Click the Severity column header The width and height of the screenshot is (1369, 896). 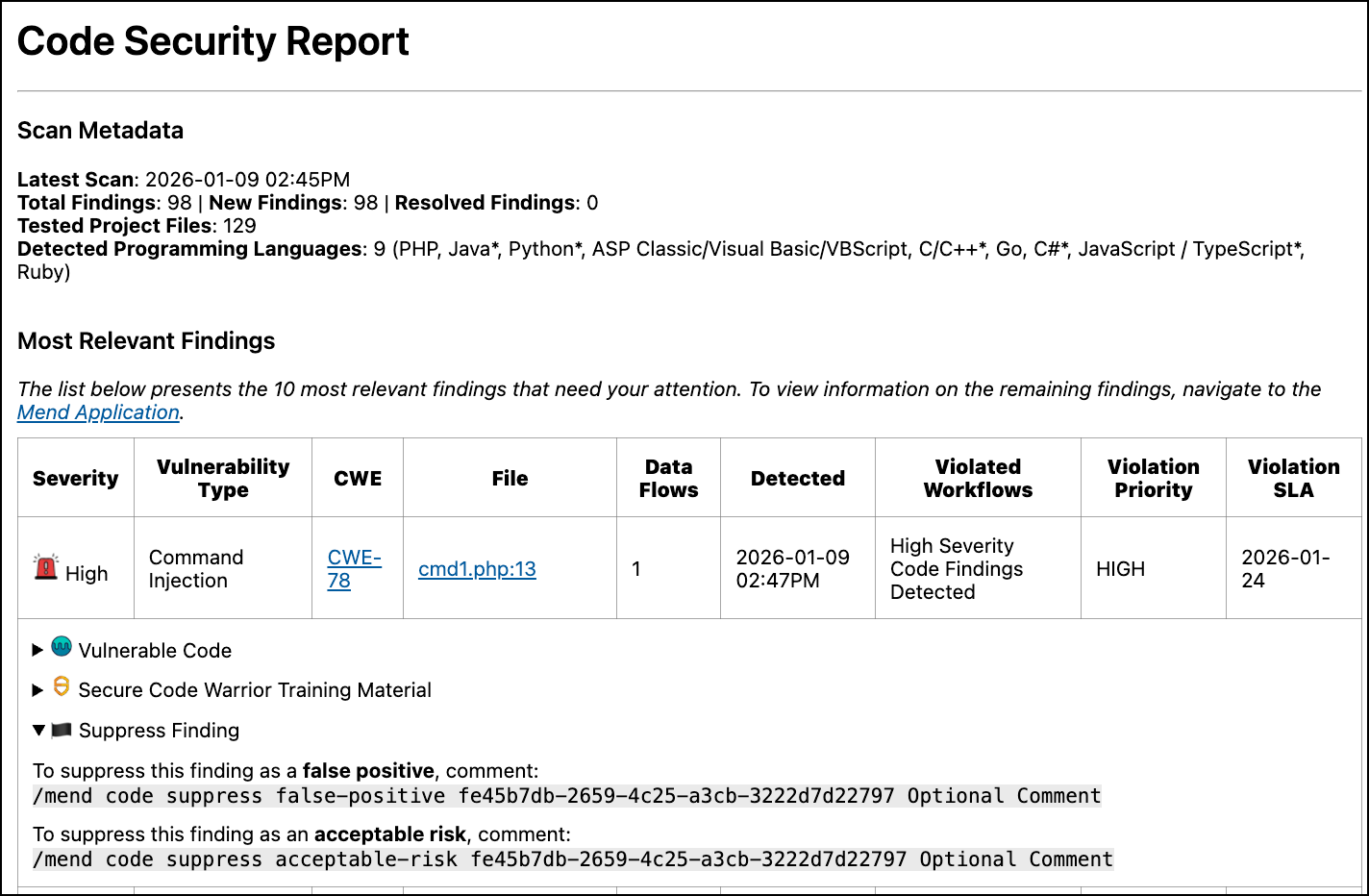click(x=76, y=479)
